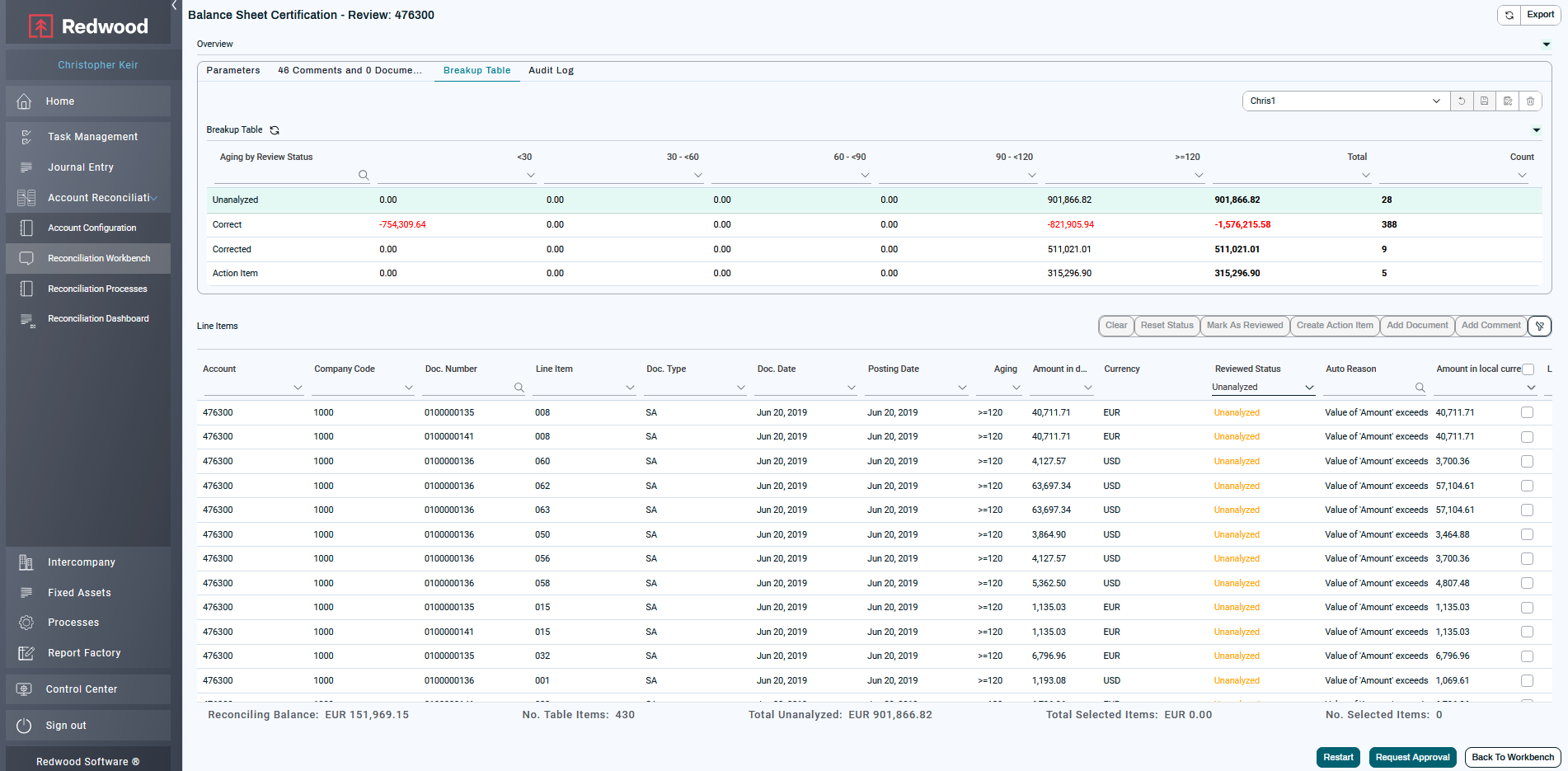Open the Reviewed Status filter dropdown
The image size is (1568, 771).
(1308, 388)
